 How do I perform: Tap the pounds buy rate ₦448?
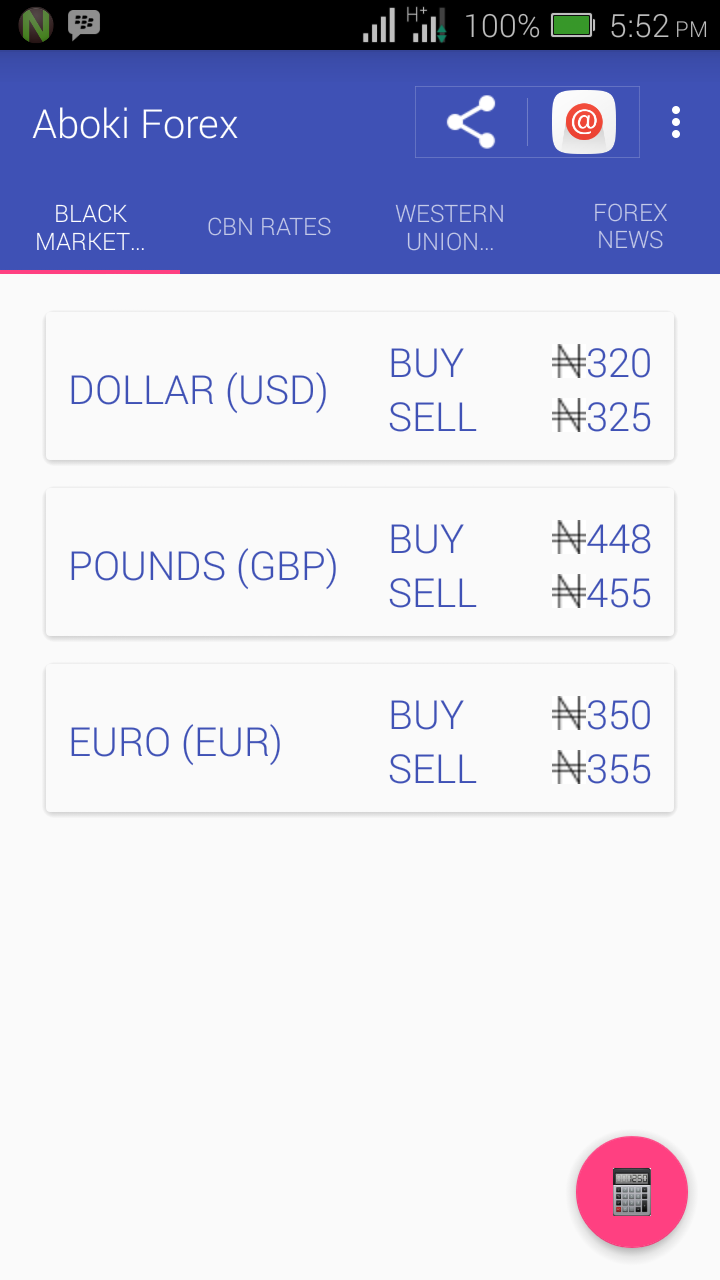(x=602, y=539)
